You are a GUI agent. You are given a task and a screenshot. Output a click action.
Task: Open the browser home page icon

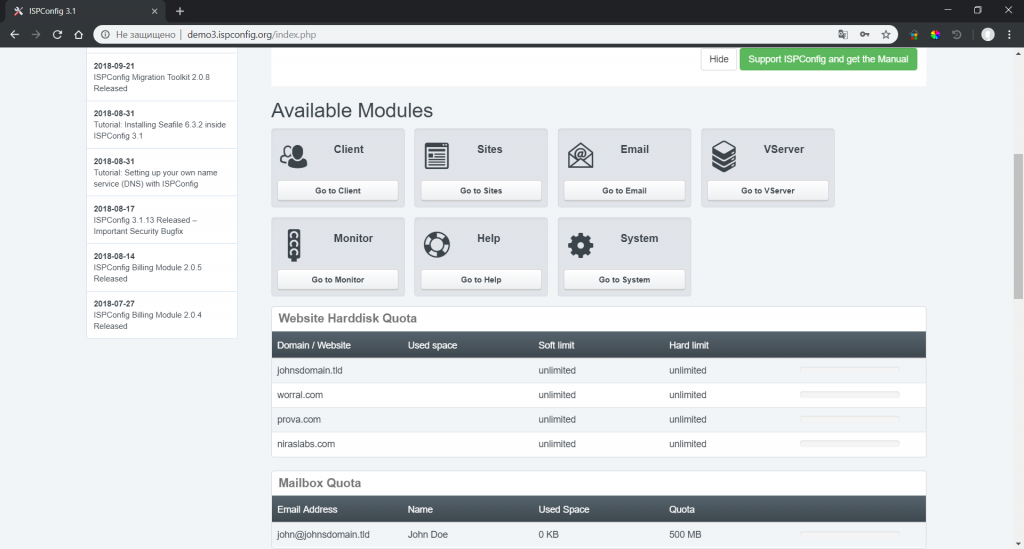click(78, 35)
